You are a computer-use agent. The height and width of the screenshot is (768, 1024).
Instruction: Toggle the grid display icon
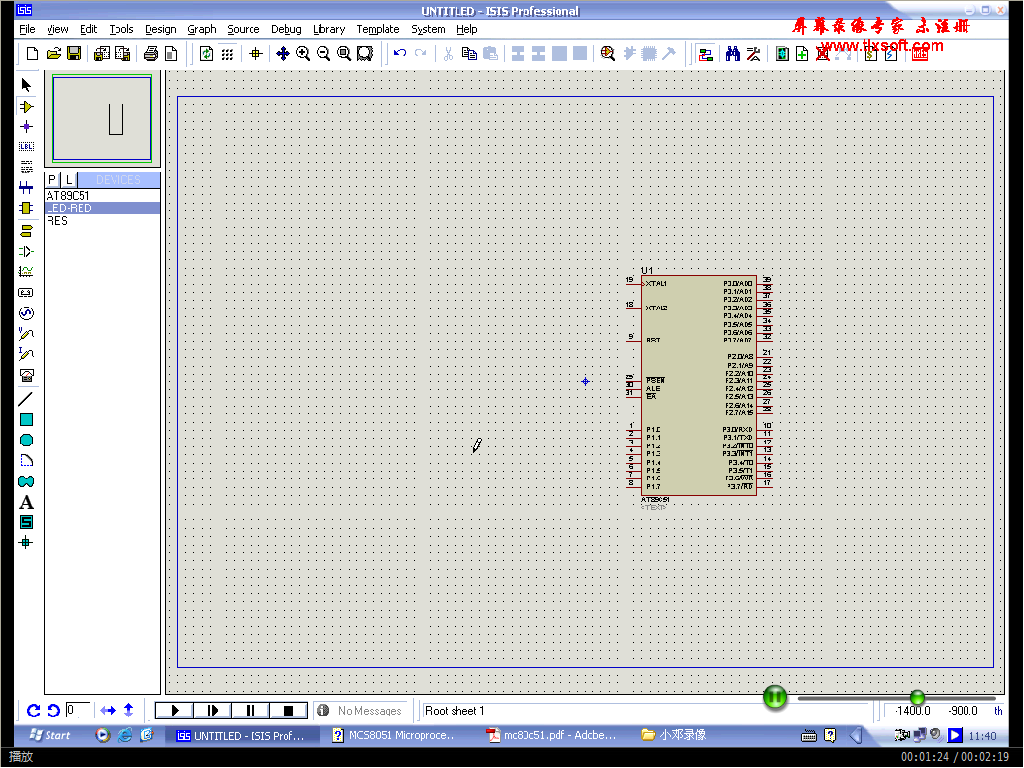point(227,54)
